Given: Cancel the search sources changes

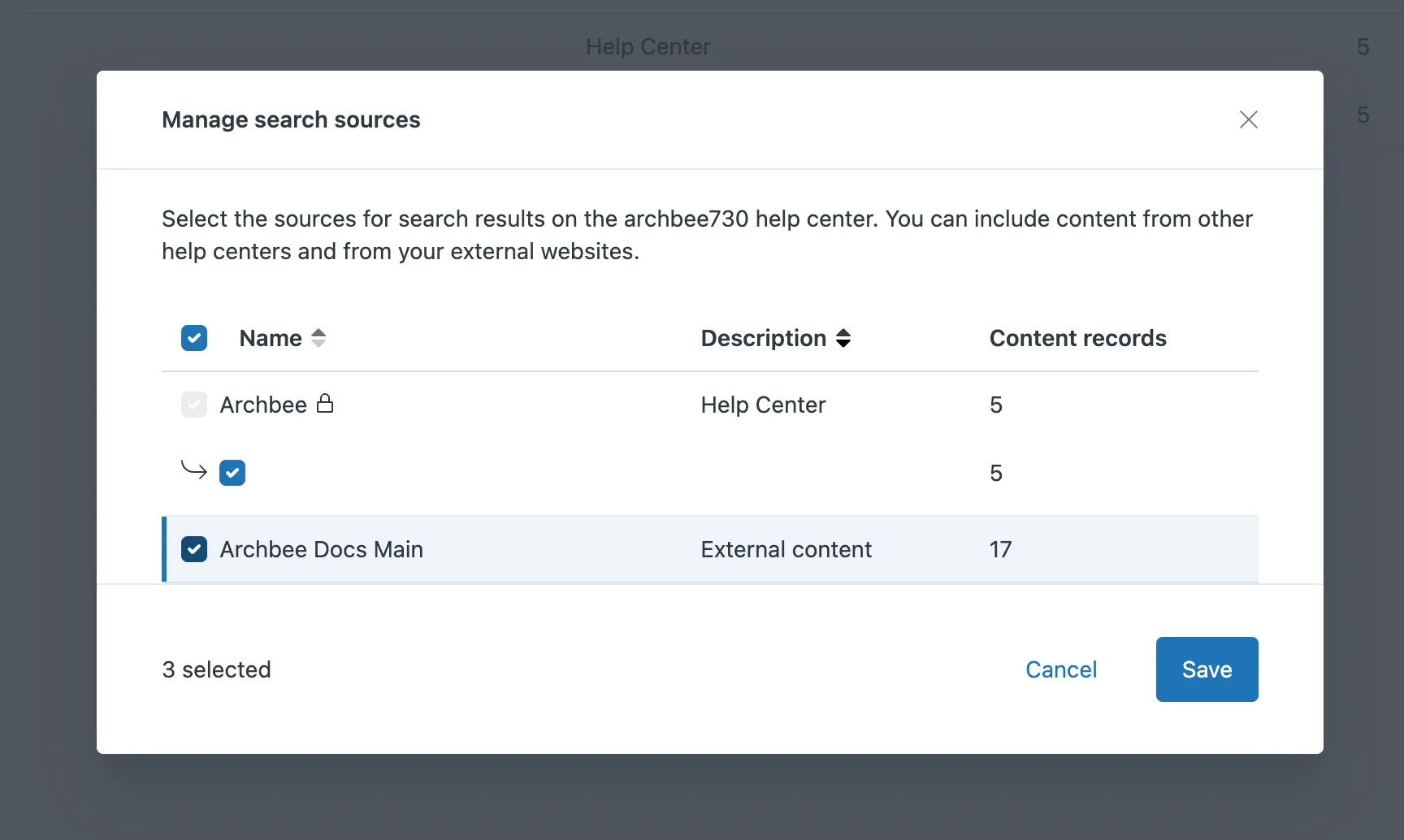Looking at the screenshot, I should (1061, 669).
